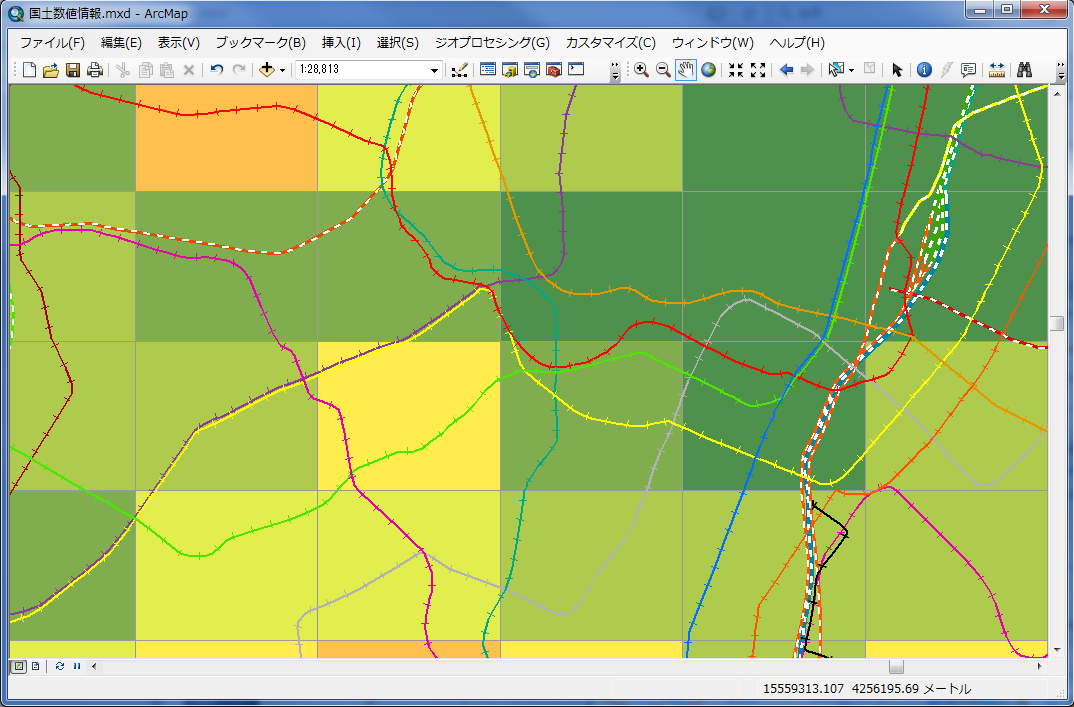Screen dimensions: 1074x707
Task: Switch to Layout View
Action: tap(36, 666)
